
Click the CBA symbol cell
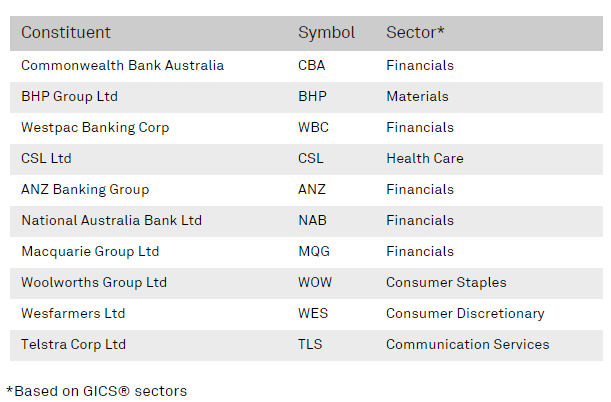[x=311, y=65]
